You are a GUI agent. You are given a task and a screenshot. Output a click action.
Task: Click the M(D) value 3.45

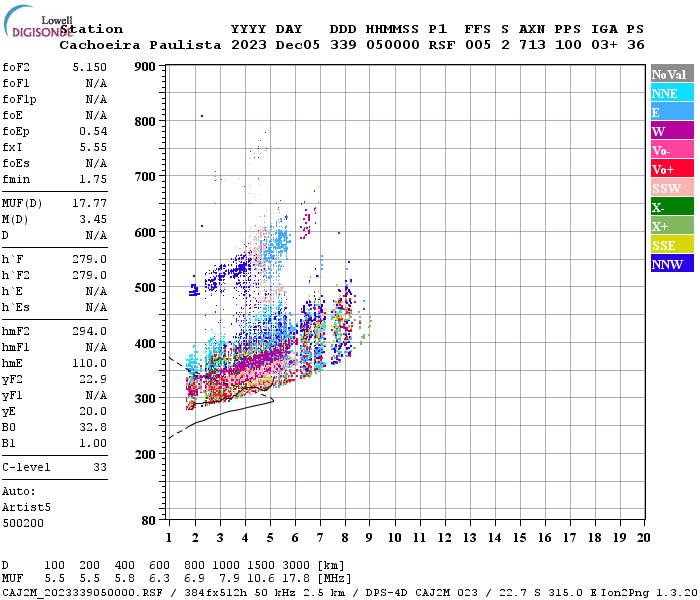[93, 219]
